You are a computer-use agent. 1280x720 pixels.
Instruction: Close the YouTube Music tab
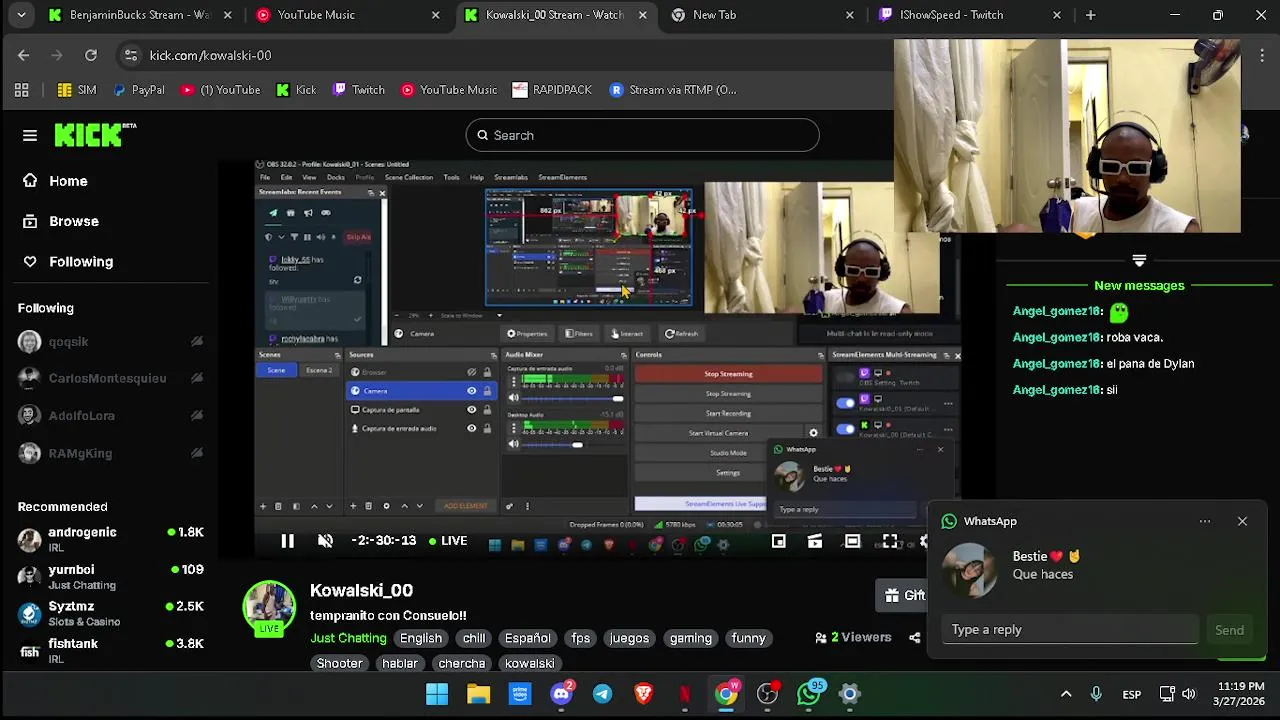coord(435,15)
